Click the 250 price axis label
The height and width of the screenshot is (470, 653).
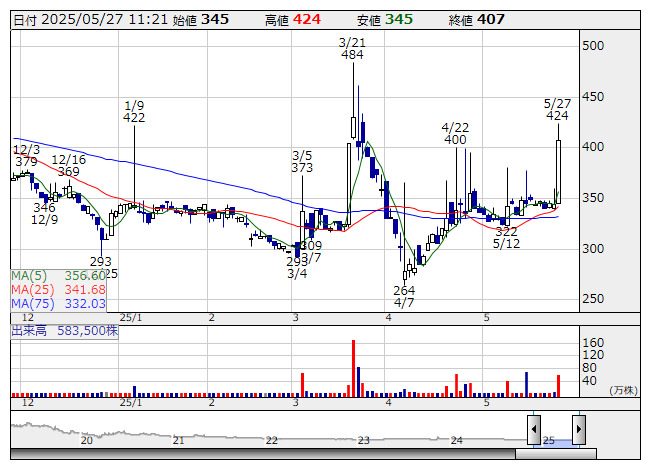click(x=593, y=299)
